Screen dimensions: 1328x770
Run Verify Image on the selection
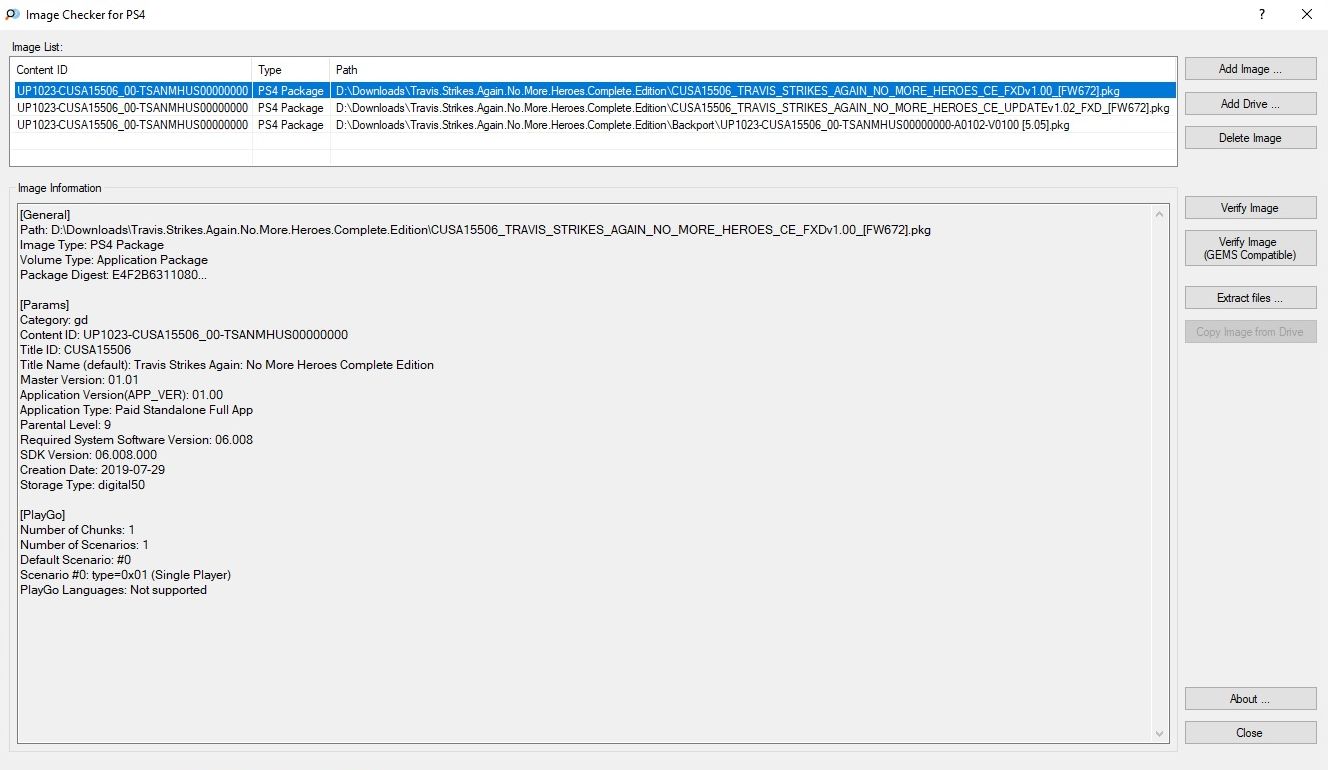pos(1250,207)
